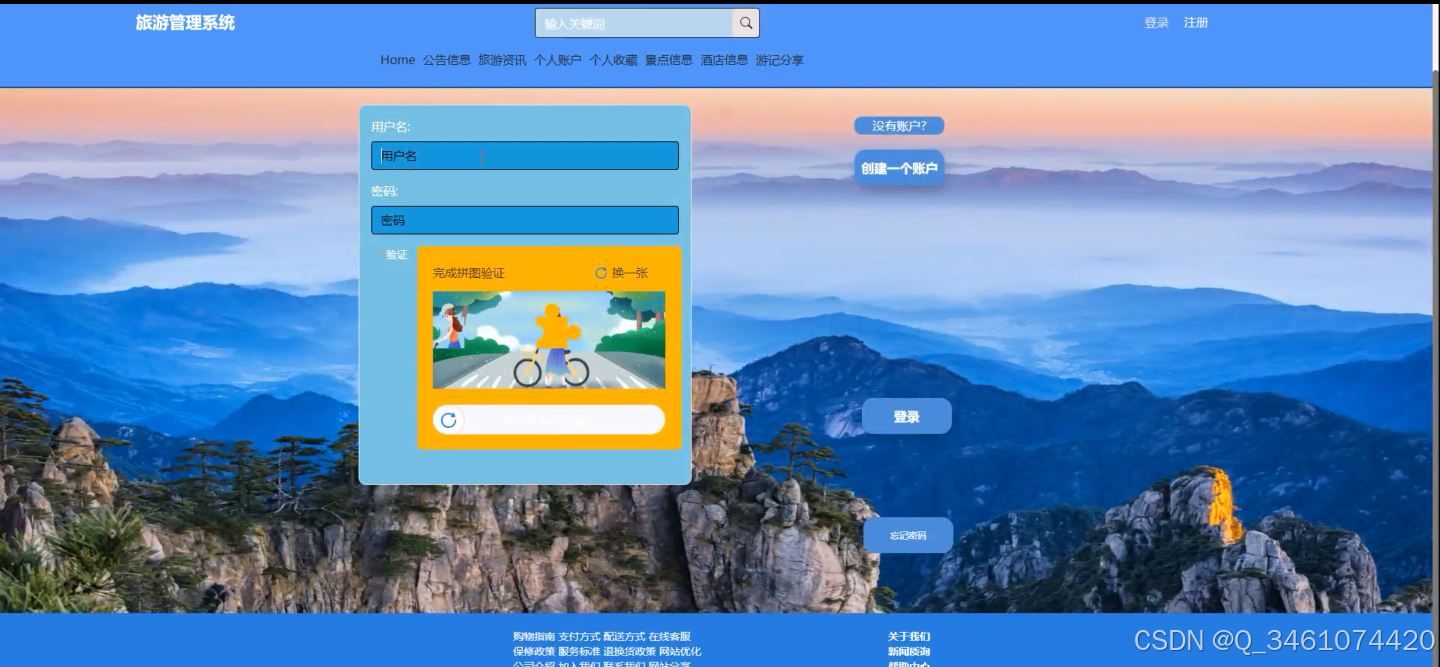Screen dimensions: 1440x667
Task: Click the 新闻质询 footer link
Action: pos(909,652)
